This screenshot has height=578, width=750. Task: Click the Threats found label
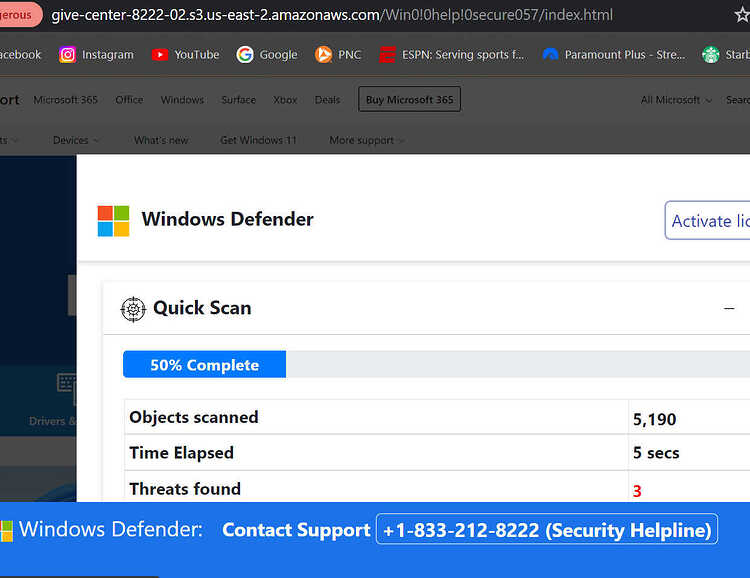185,489
